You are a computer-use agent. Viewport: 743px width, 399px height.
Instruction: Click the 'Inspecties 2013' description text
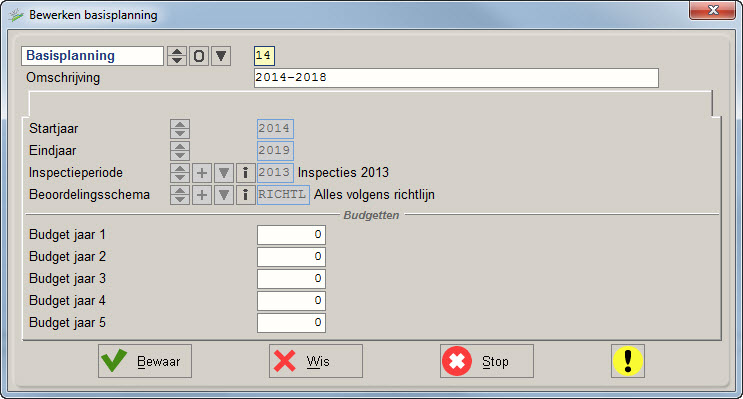tap(343, 172)
